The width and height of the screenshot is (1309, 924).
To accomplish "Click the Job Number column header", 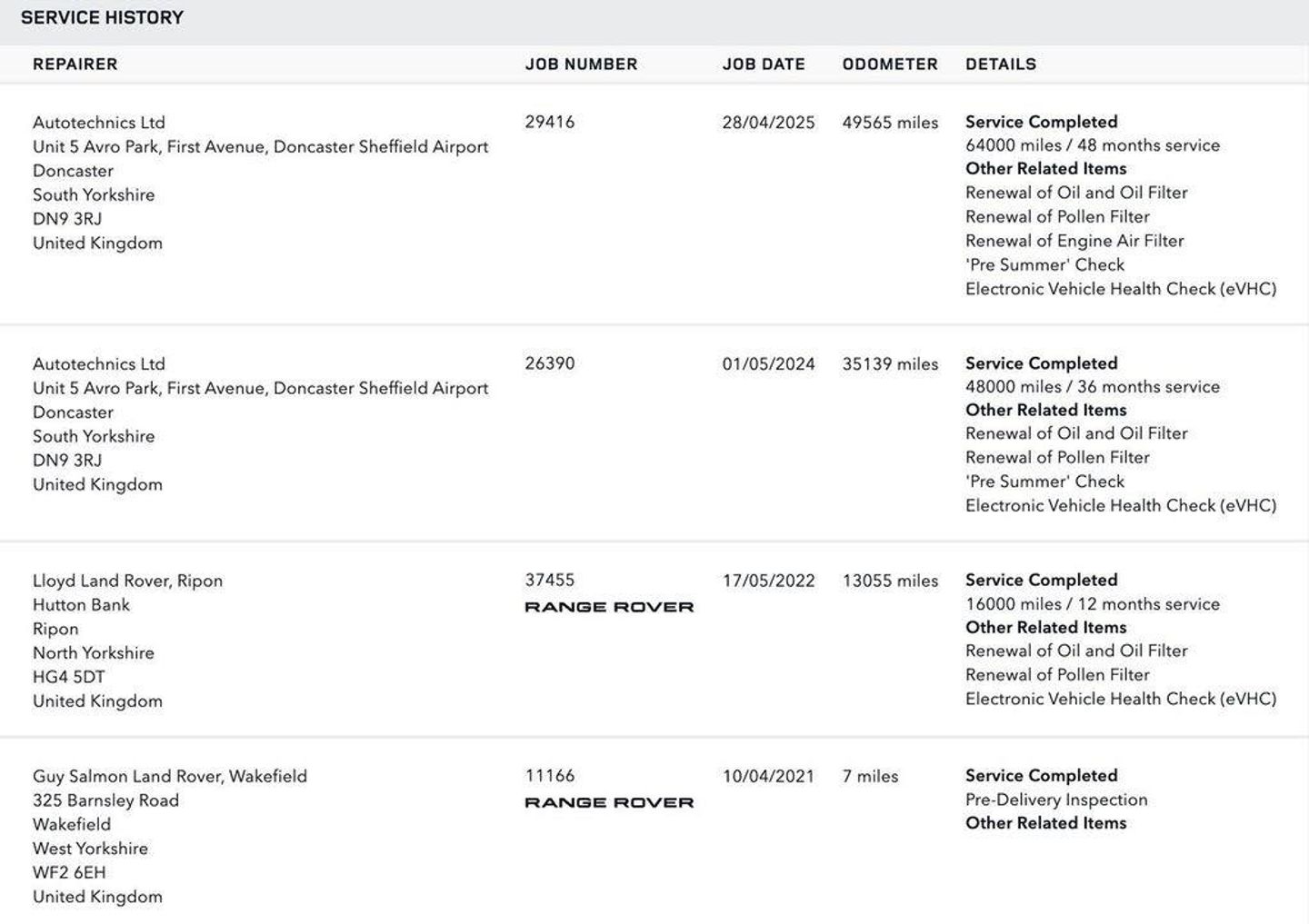I will pos(581,65).
